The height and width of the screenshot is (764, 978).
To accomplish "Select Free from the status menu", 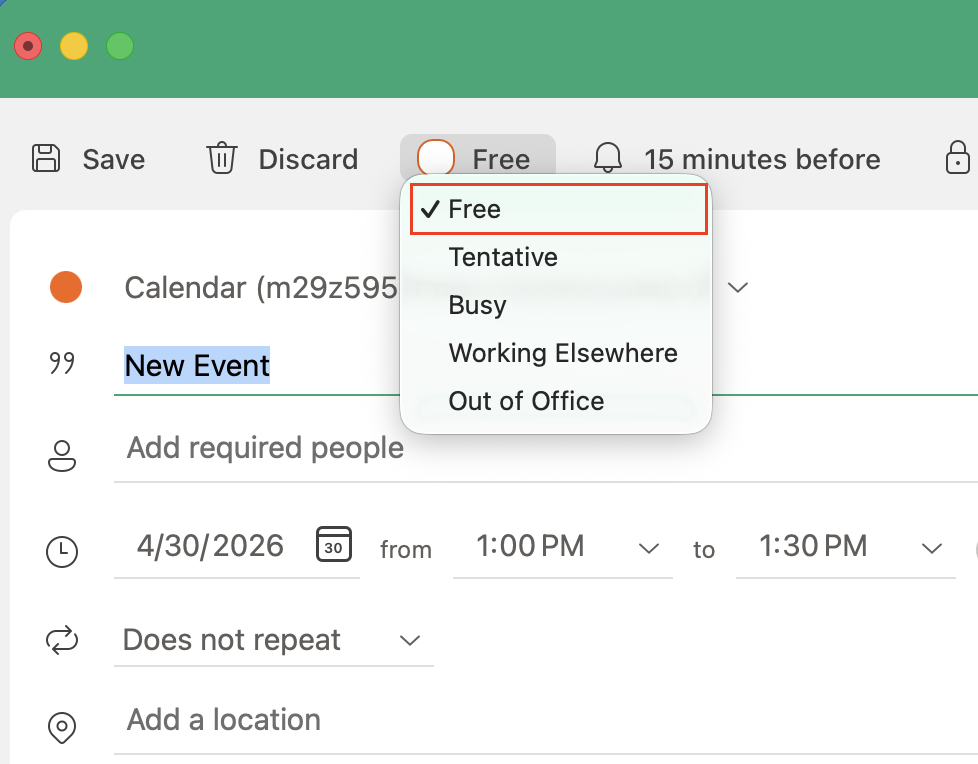I will (x=559, y=210).
